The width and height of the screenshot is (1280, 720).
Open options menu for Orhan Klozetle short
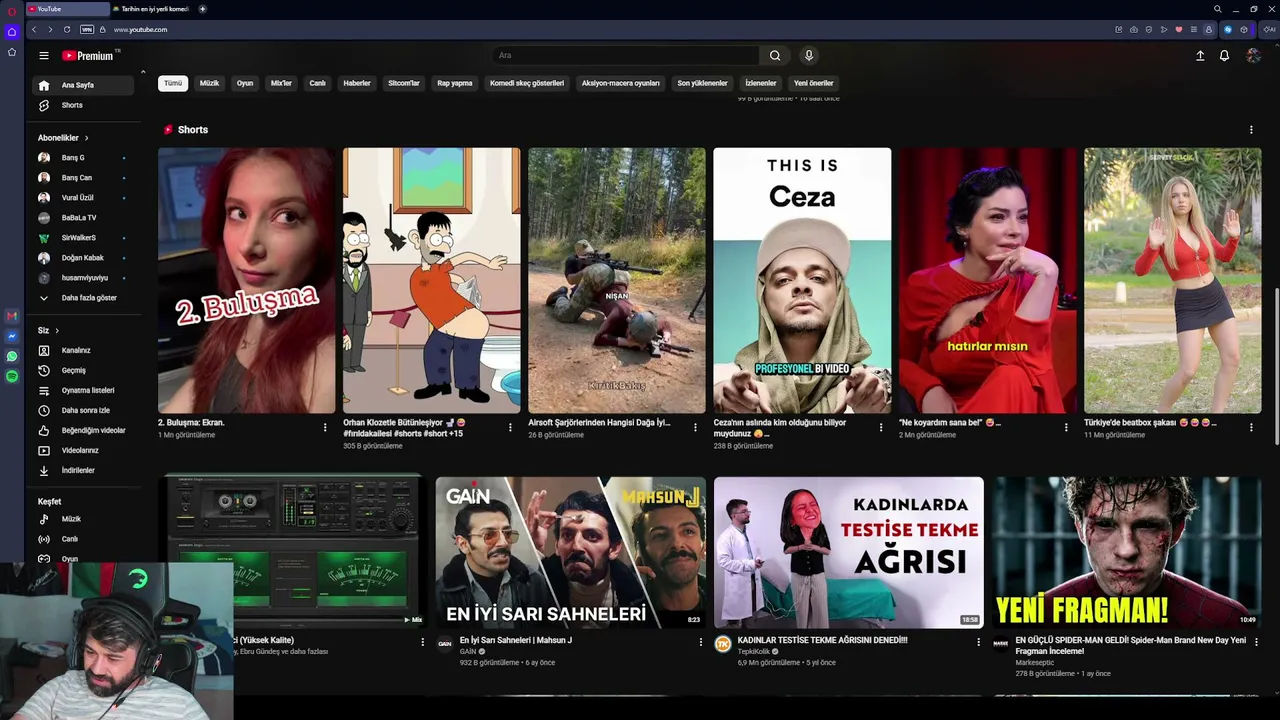pos(510,427)
